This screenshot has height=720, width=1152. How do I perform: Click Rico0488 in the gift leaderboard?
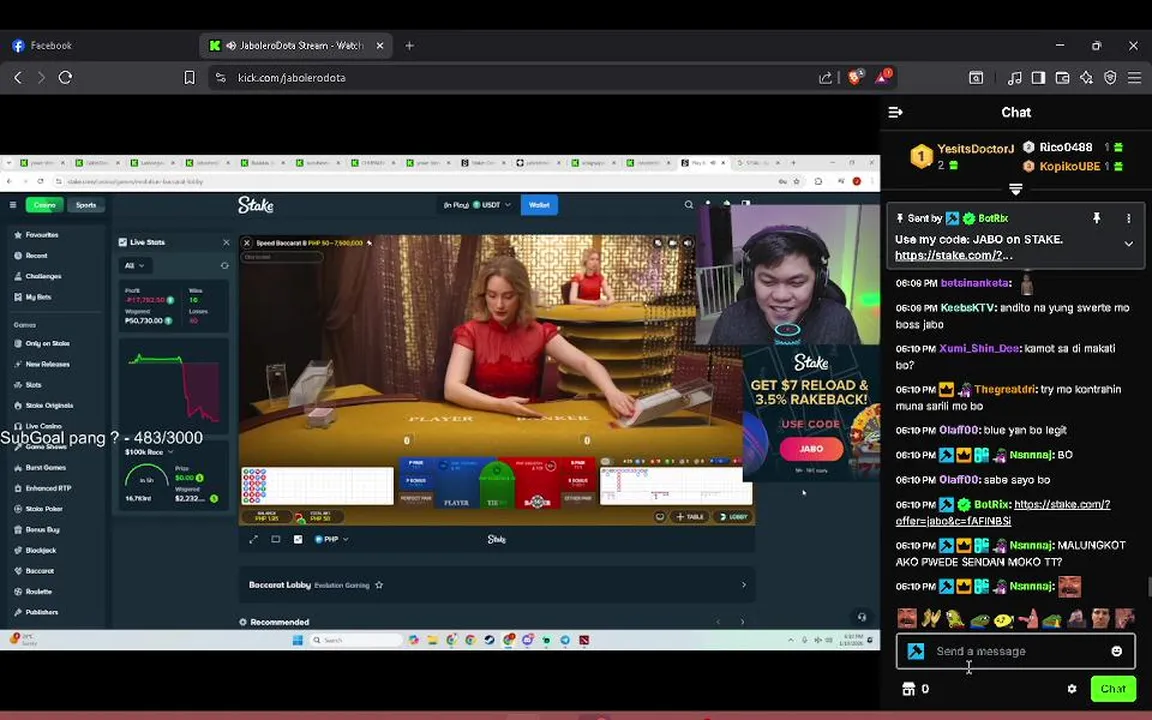coord(1065,147)
